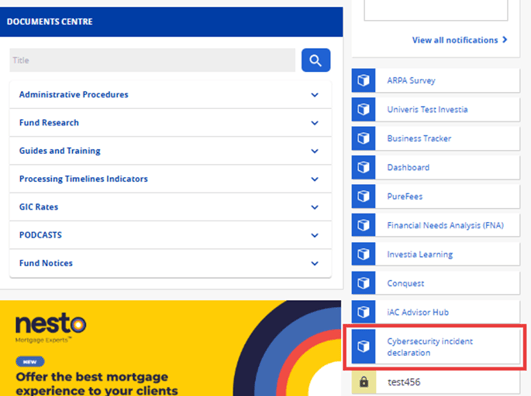Expand PODCASTS chevron
The height and width of the screenshot is (396, 531).
coord(315,235)
